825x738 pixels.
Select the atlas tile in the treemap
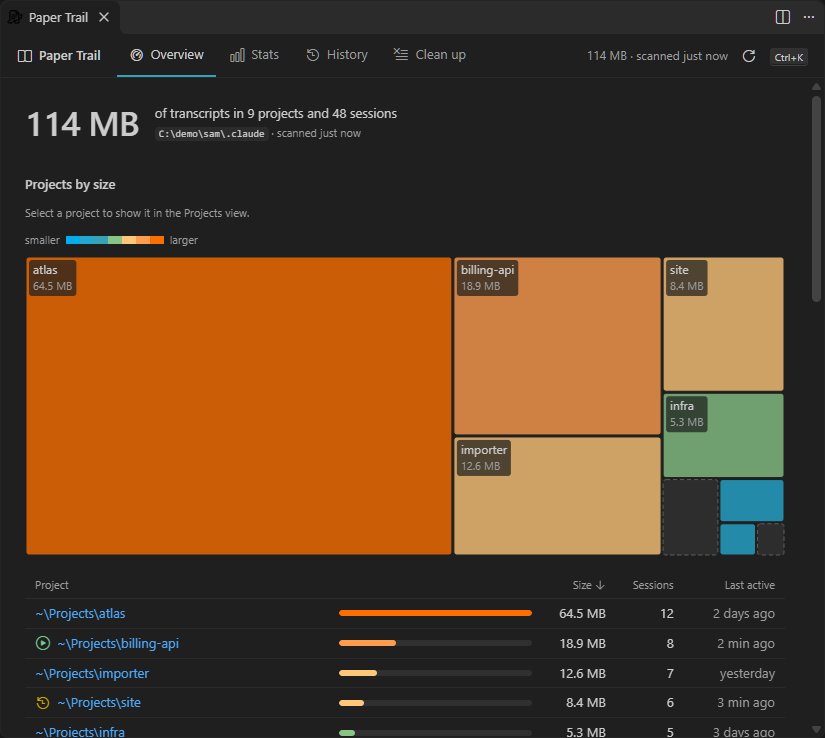239,406
